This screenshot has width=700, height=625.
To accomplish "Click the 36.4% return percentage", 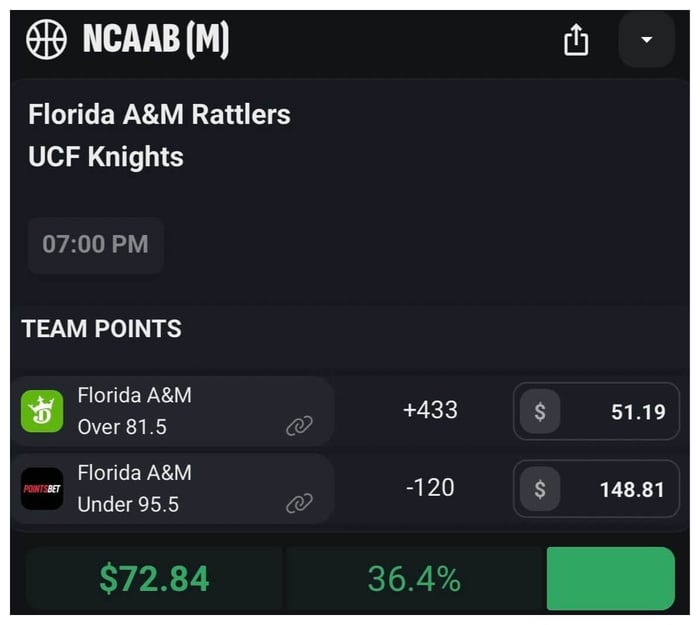I will [414, 578].
